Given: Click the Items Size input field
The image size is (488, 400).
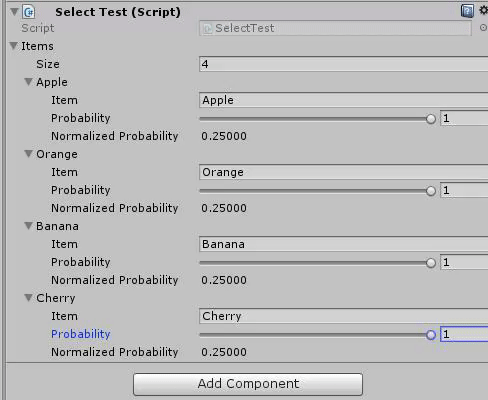Looking at the screenshot, I should [x=344, y=64].
